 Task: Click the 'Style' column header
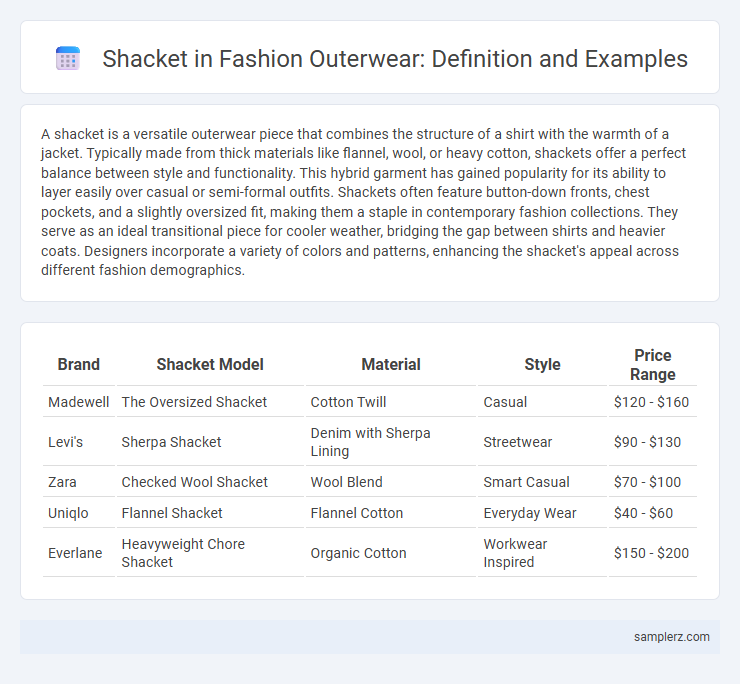pyautogui.click(x=542, y=364)
